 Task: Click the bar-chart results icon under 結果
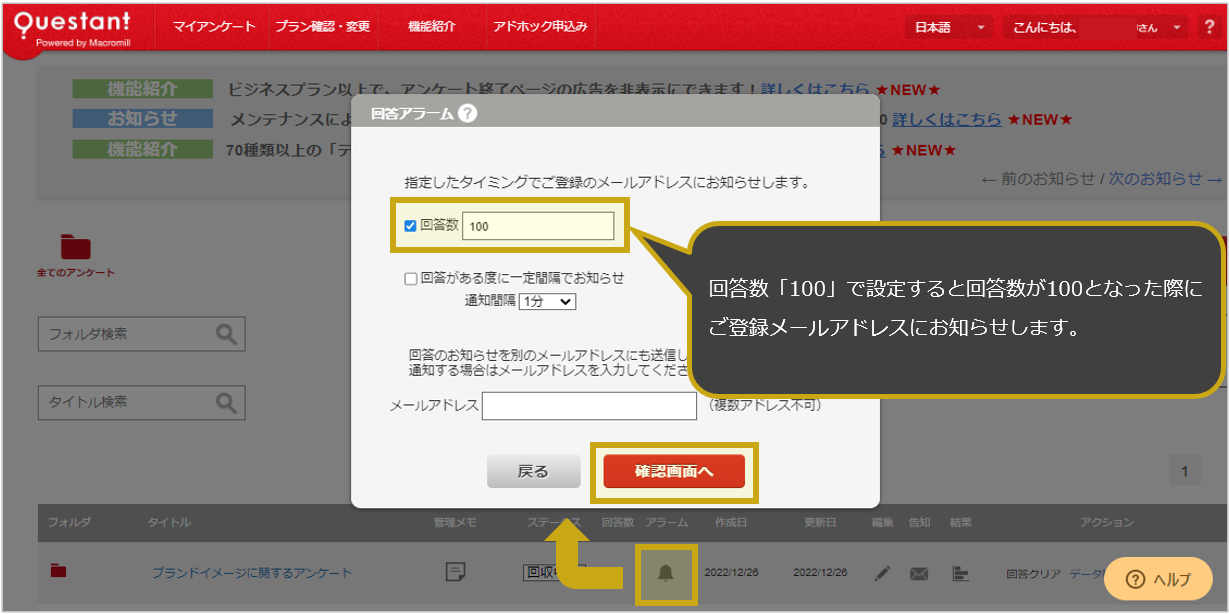pyautogui.click(x=959, y=573)
